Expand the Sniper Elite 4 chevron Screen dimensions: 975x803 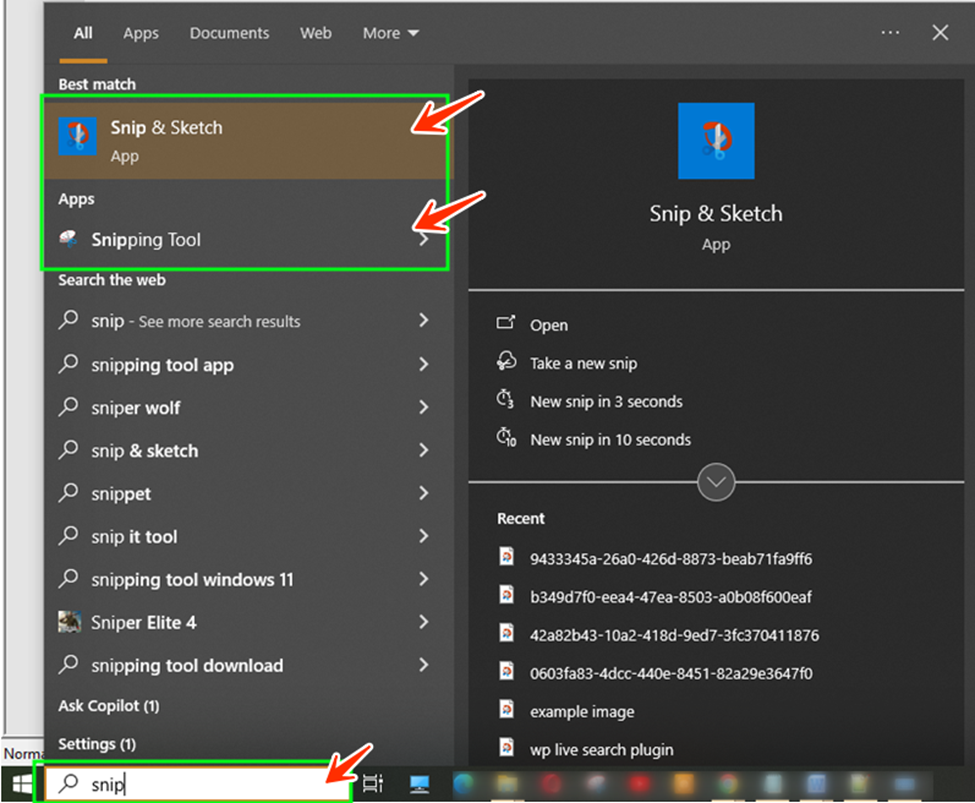(x=423, y=621)
